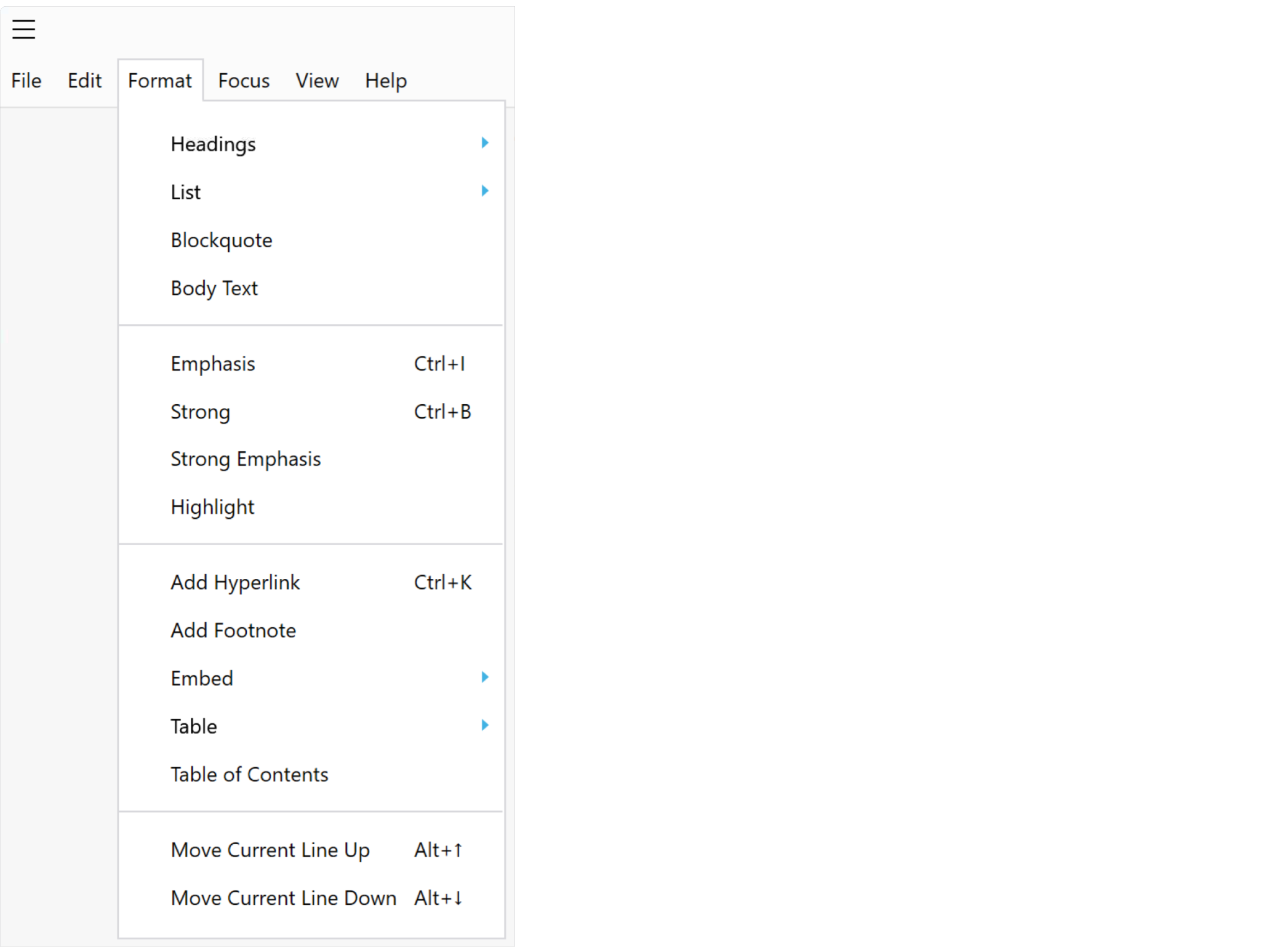The height and width of the screenshot is (952, 1270).
Task: Expand the List submenu arrow
Action: [x=485, y=191]
